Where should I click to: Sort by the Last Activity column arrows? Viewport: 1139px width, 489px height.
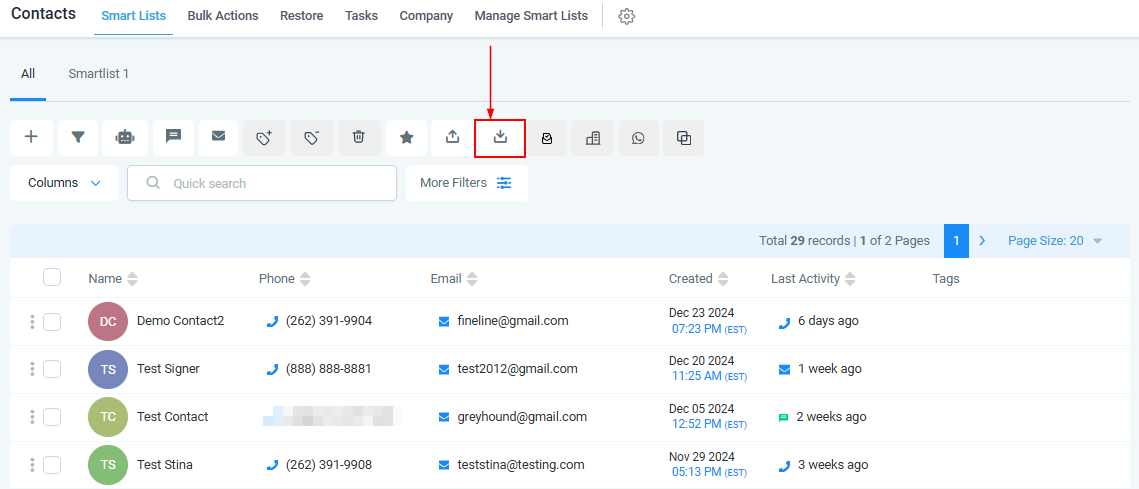(851, 279)
